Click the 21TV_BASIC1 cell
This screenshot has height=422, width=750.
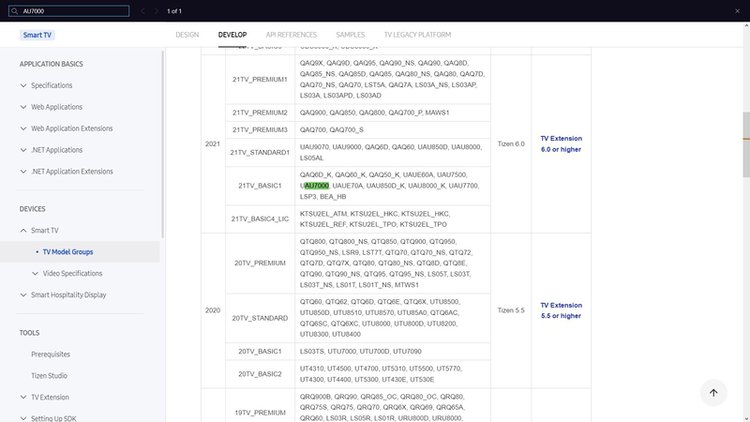tap(260, 186)
